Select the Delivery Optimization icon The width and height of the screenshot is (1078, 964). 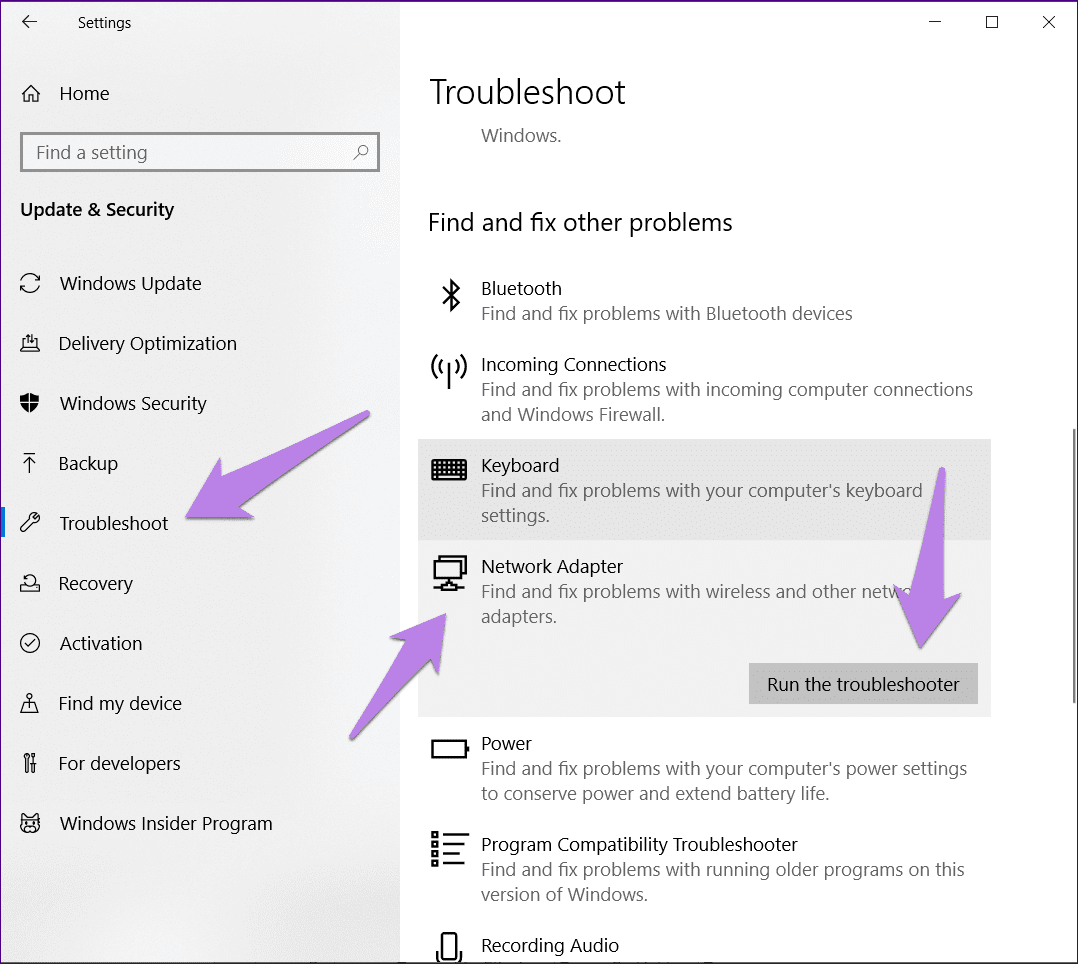pos(31,344)
